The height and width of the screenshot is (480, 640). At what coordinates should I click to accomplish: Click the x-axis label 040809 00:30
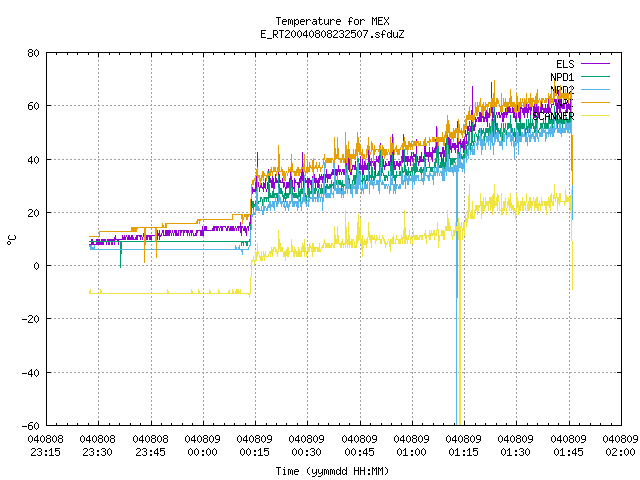tap(307, 446)
